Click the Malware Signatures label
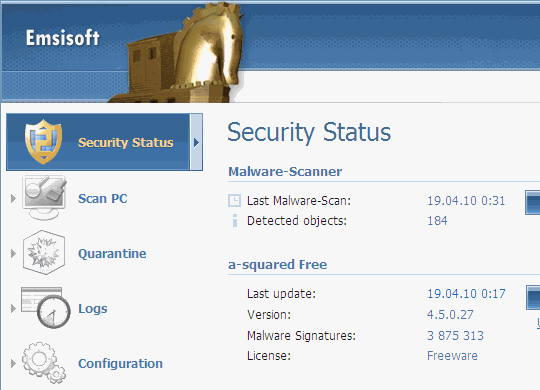This screenshot has width=540, height=390. click(x=301, y=336)
